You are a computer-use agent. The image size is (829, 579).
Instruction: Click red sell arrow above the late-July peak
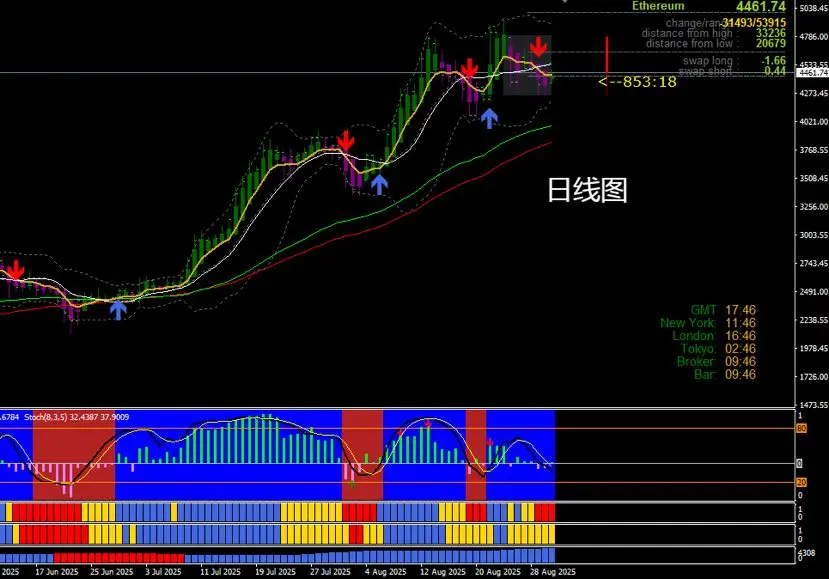346,140
